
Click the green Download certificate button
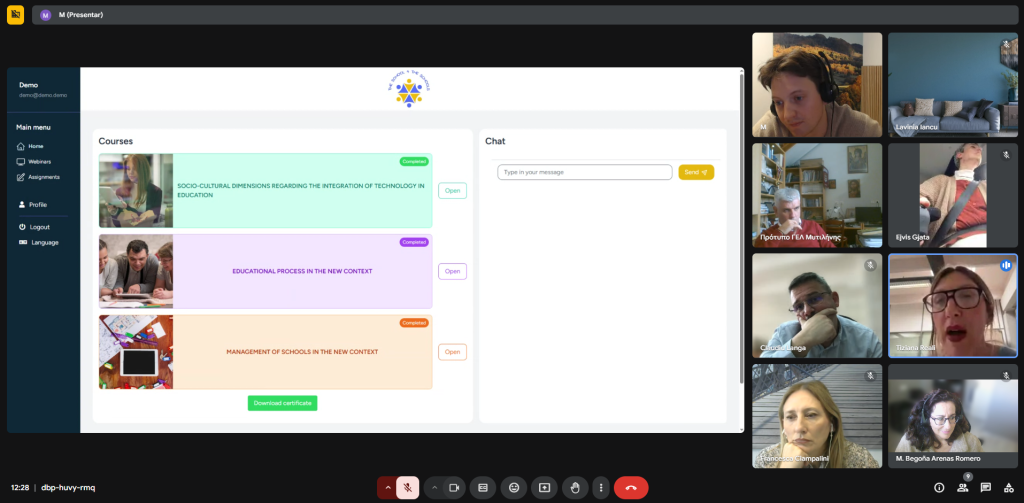click(x=282, y=403)
